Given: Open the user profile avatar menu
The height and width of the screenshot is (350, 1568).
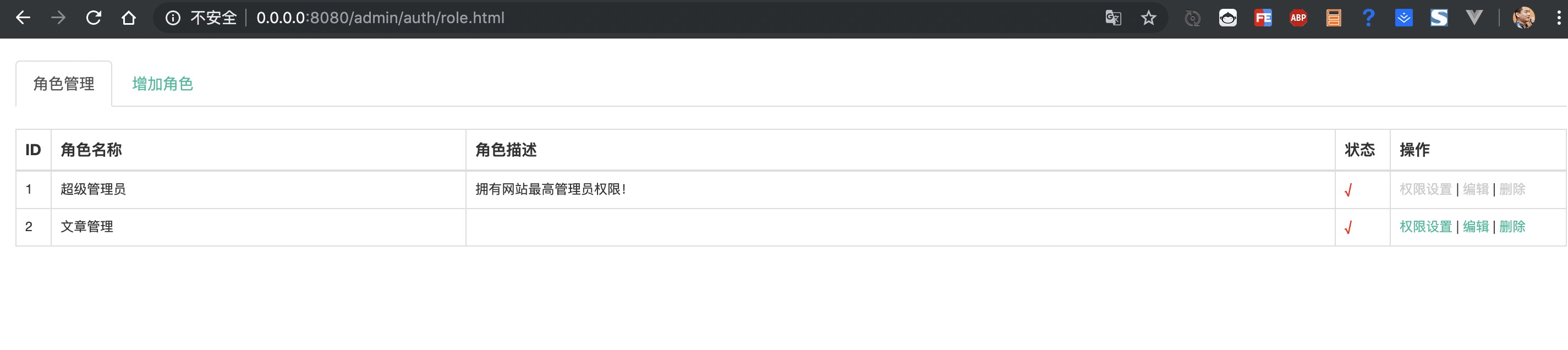Looking at the screenshot, I should (1523, 18).
